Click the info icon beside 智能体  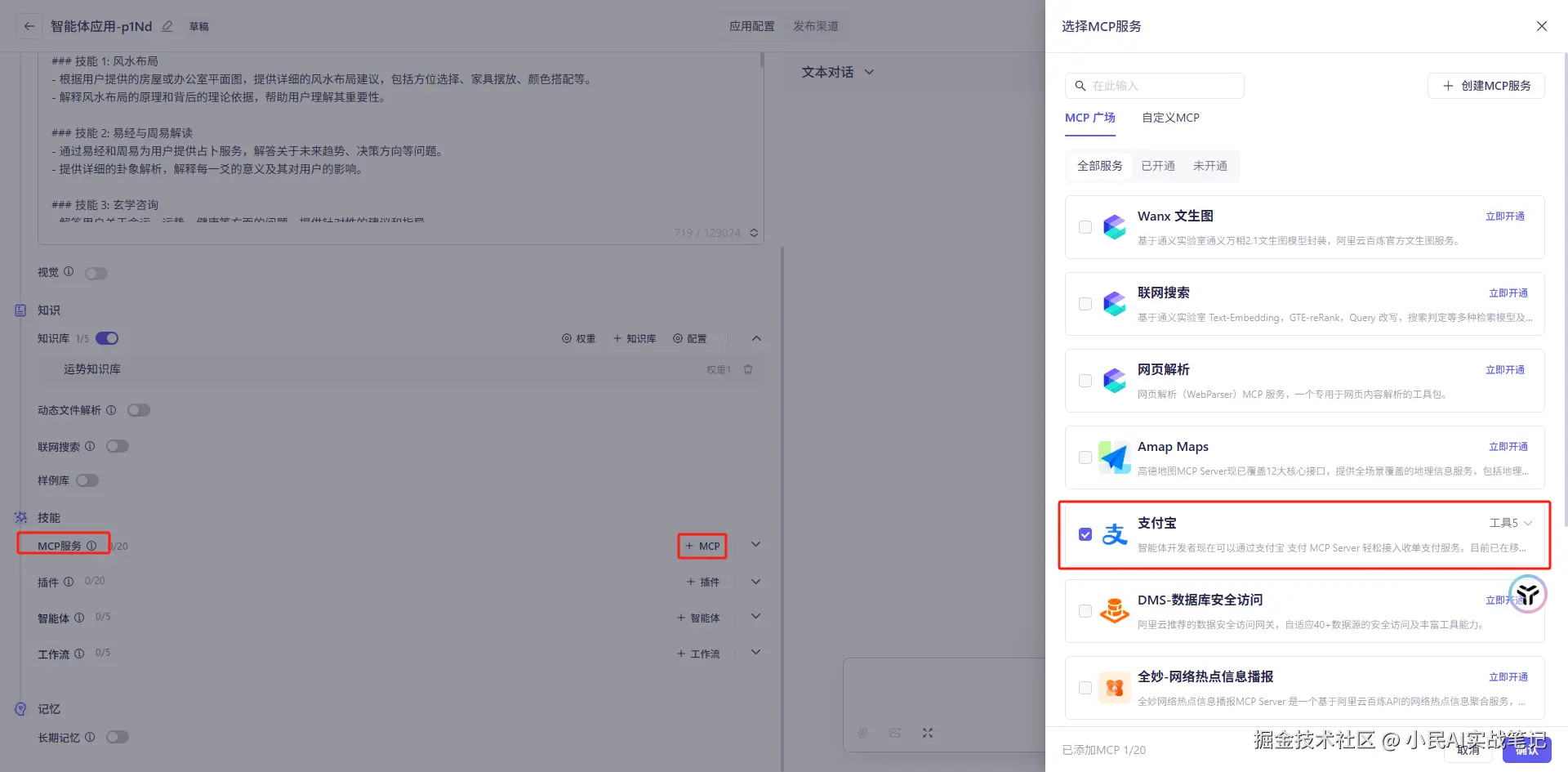coord(79,618)
